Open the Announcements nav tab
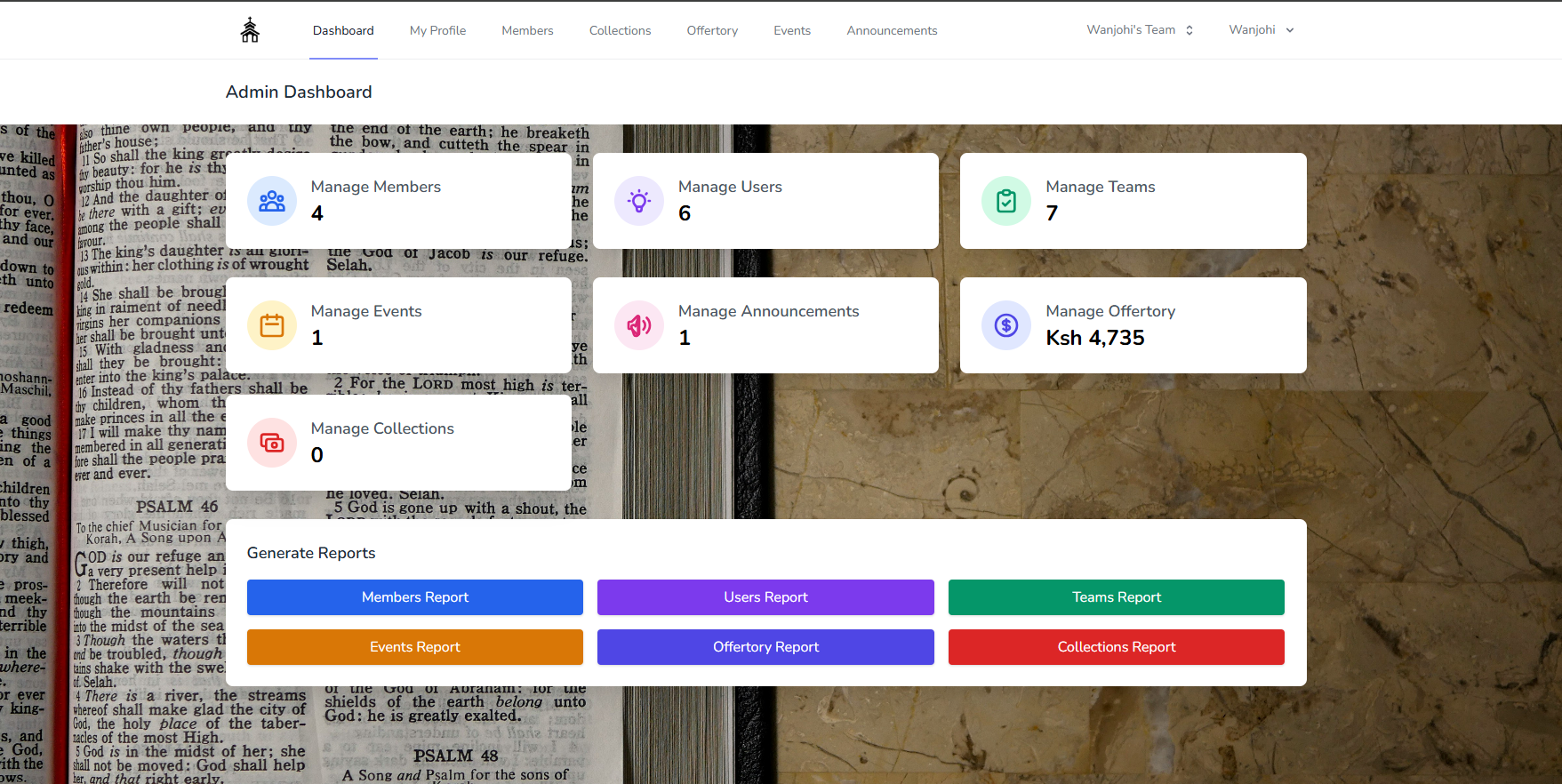 [892, 30]
